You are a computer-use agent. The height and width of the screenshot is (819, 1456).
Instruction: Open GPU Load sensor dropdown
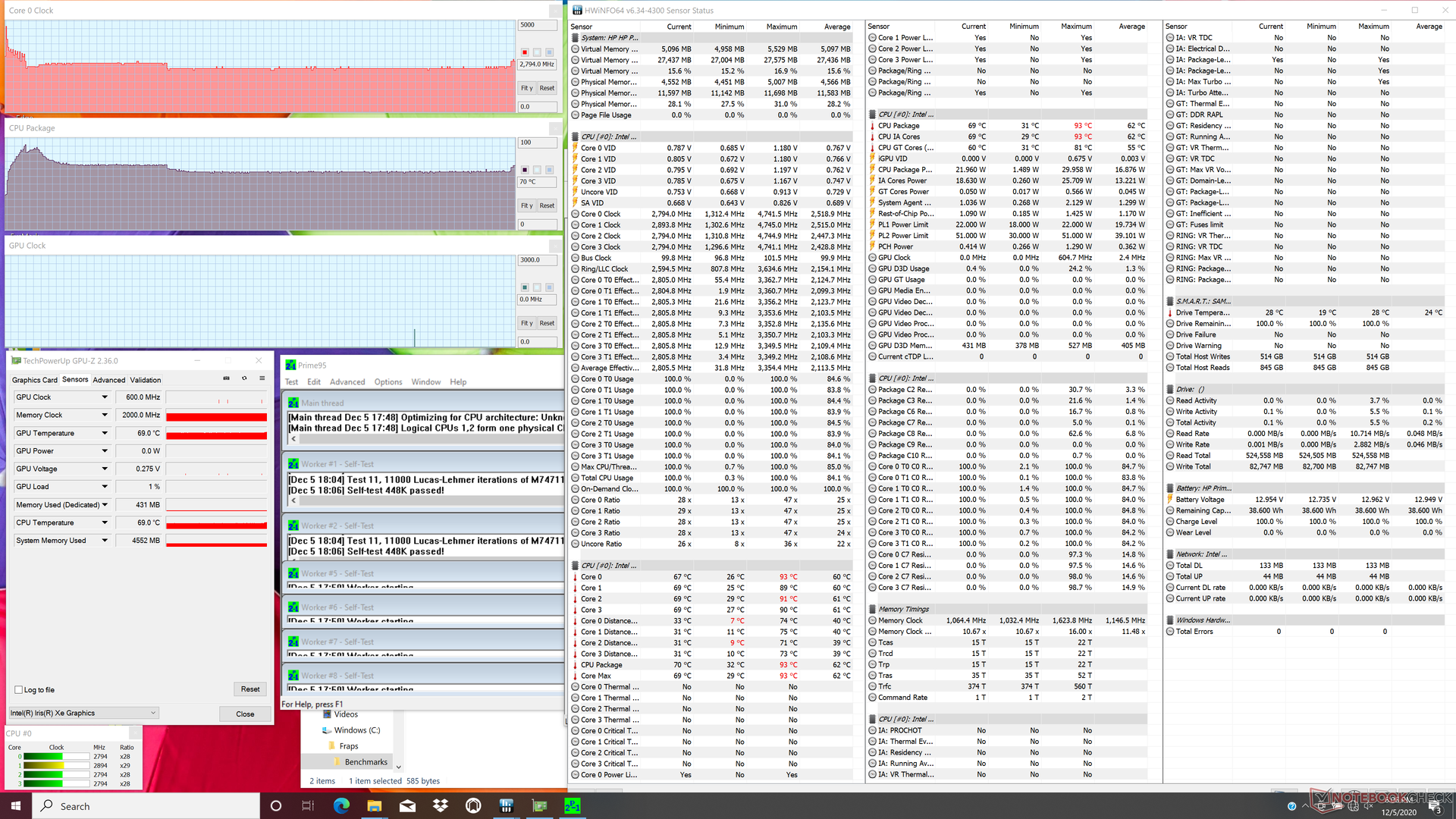pyautogui.click(x=105, y=487)
